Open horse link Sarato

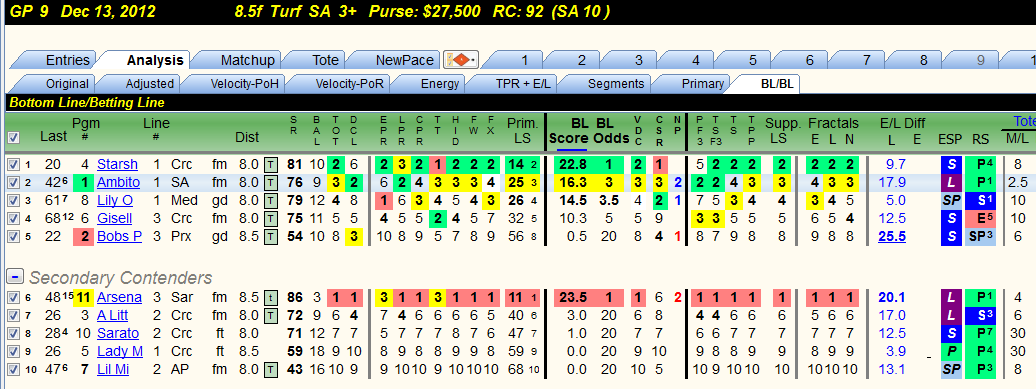(118, 334)
